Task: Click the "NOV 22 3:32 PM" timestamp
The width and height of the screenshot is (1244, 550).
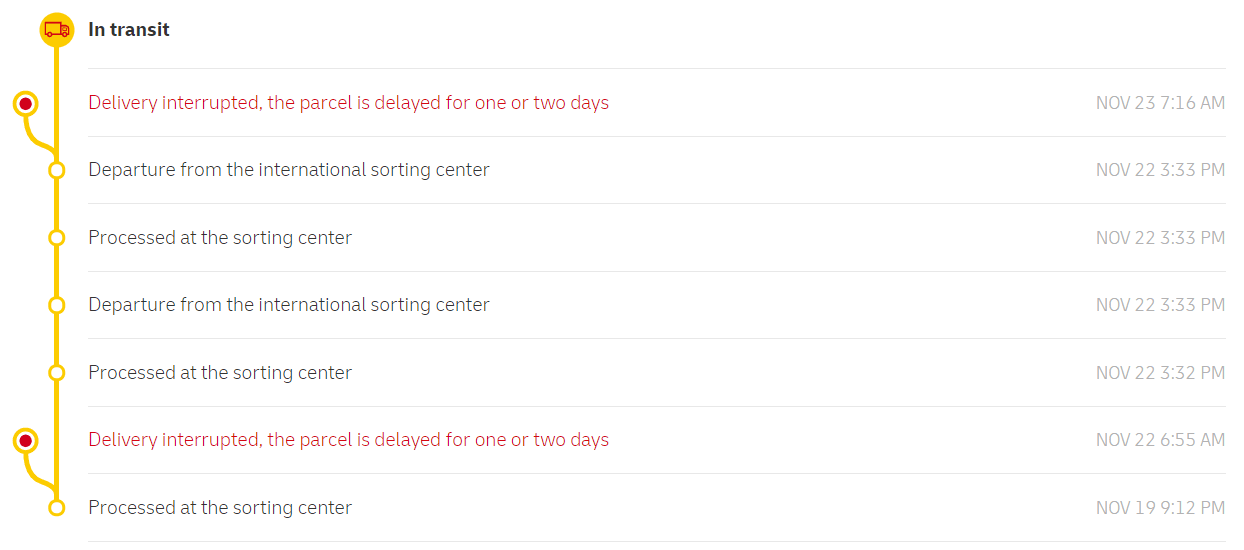Action: (x=1160, y=373)
